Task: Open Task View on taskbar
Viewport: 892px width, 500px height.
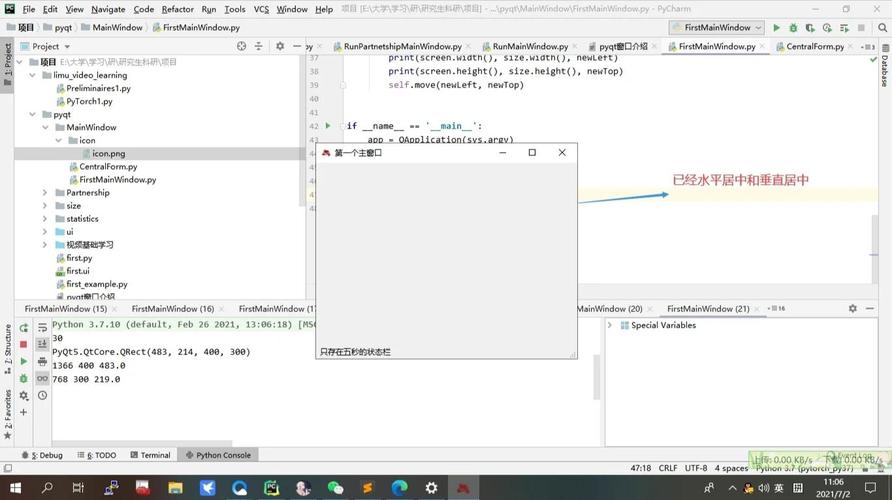Action: (x=79, y=487)
